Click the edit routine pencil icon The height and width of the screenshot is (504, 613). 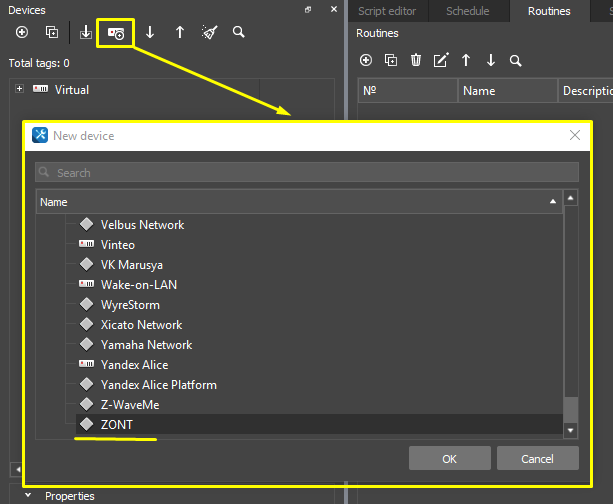pos(440,60)
